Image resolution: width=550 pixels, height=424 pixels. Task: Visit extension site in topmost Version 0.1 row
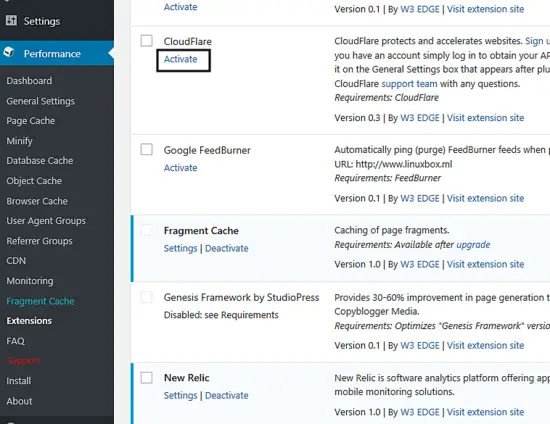tap(485, 9)
